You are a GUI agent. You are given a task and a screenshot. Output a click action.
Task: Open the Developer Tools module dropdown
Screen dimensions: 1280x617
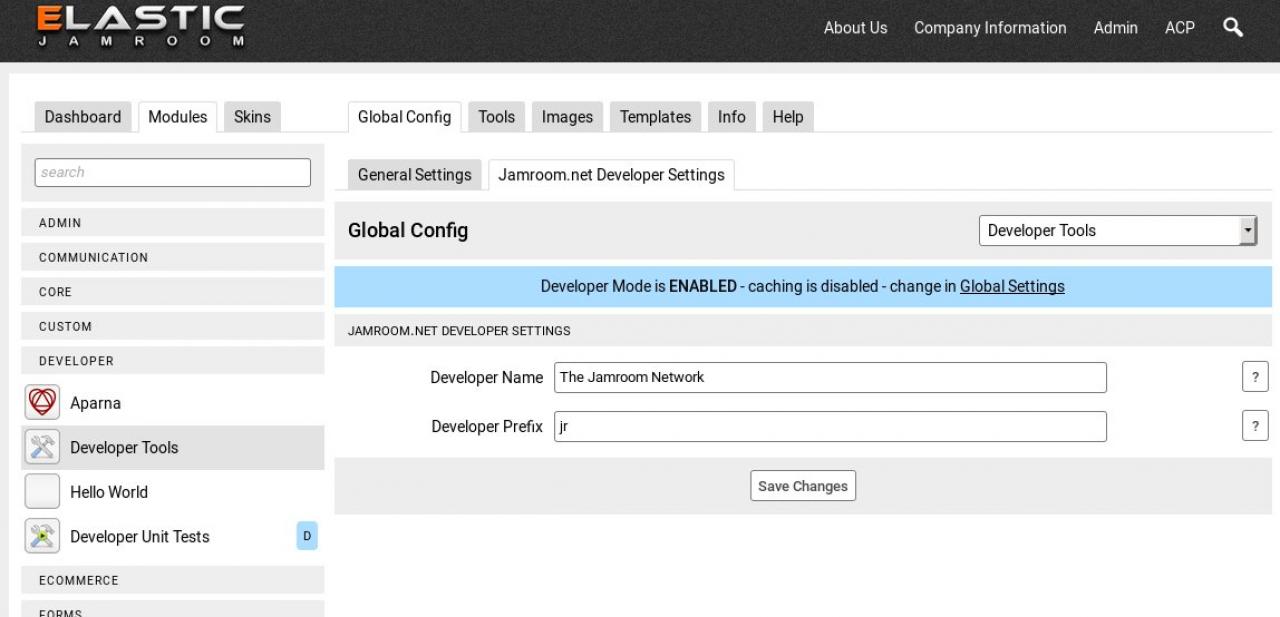[1117, 230]
